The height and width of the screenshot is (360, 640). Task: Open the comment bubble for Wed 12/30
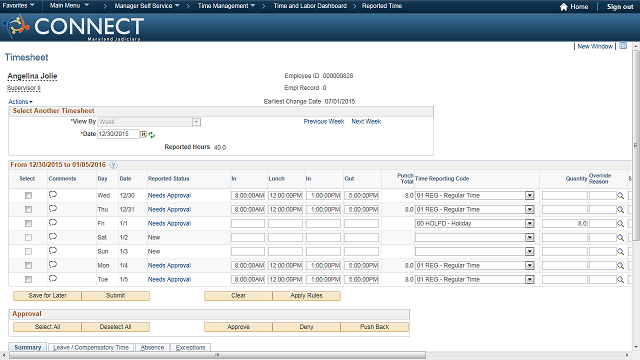(x=53, y=195)
